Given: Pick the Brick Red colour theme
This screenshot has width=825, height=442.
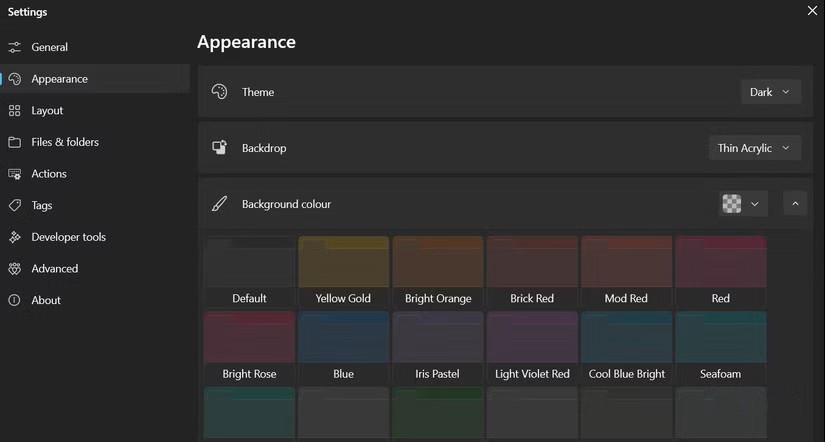Looking at the screenshot, I should coord(531,271).
